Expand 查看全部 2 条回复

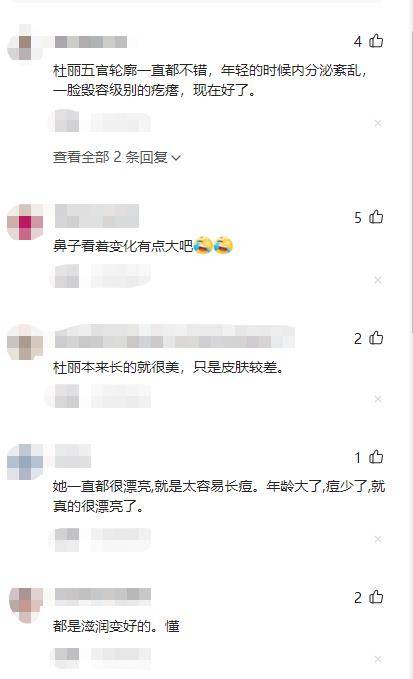point(116,157)
